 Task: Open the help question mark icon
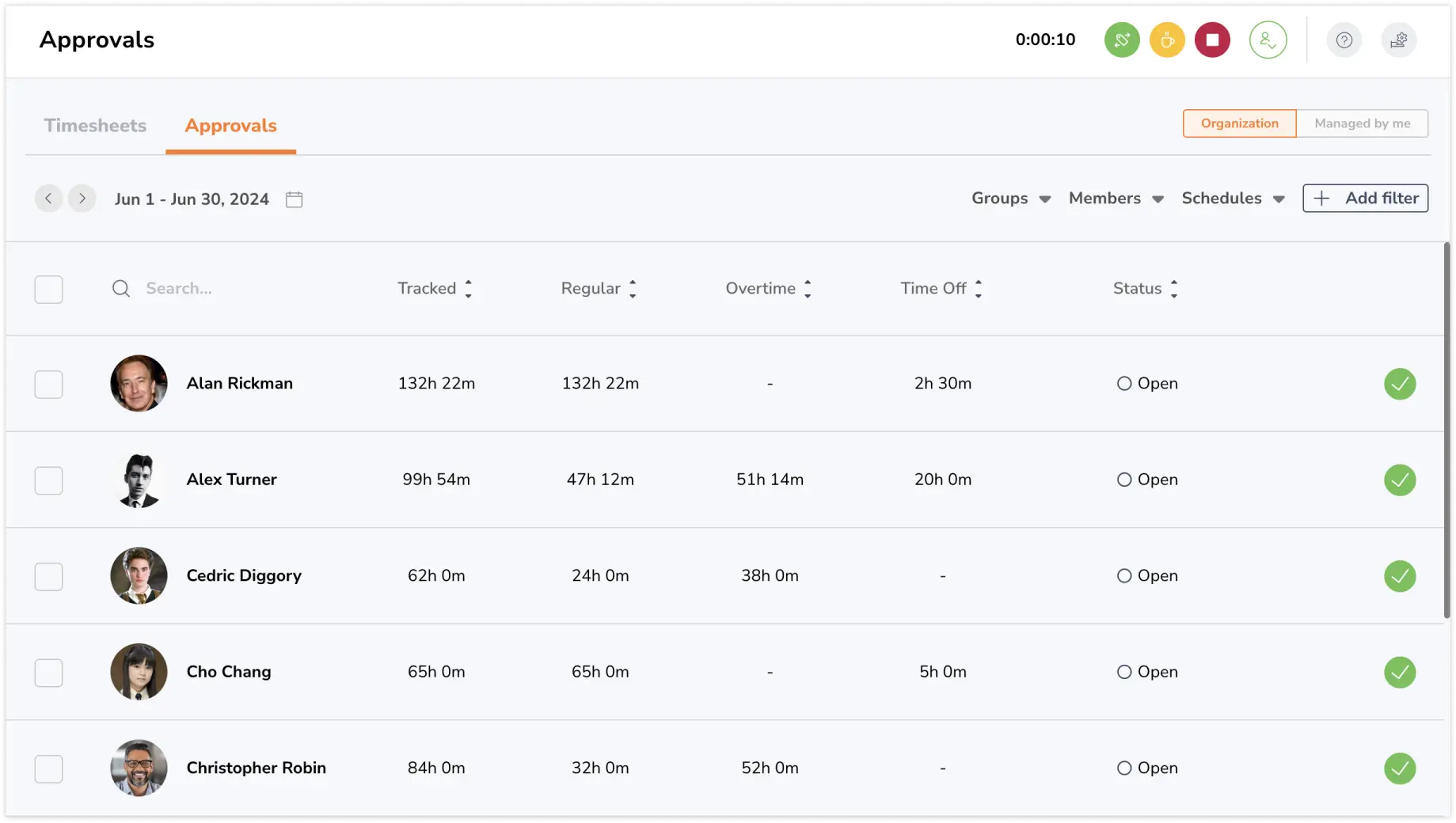point(1343,40)
